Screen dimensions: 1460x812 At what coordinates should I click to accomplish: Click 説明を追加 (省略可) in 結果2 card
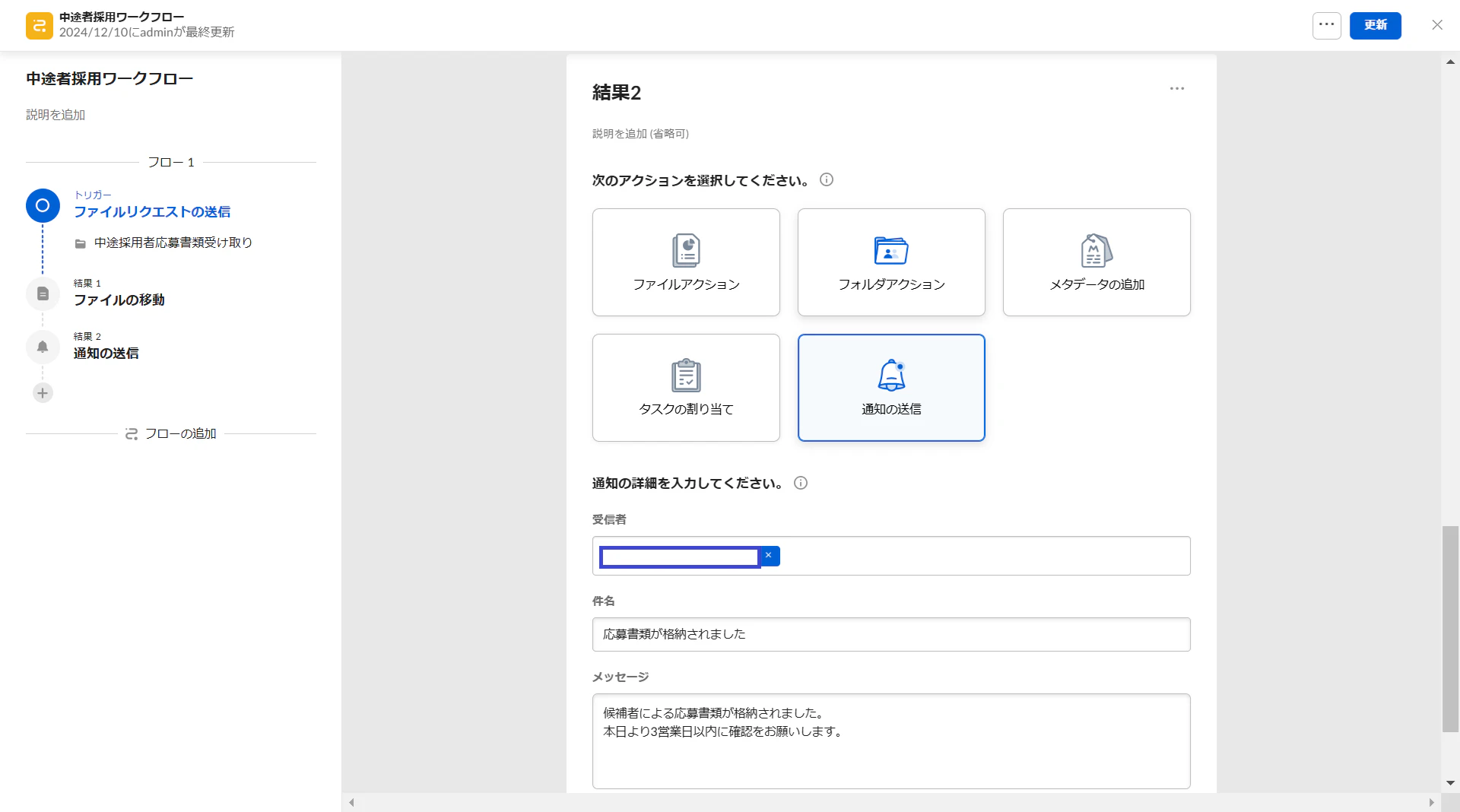[640, 134]
